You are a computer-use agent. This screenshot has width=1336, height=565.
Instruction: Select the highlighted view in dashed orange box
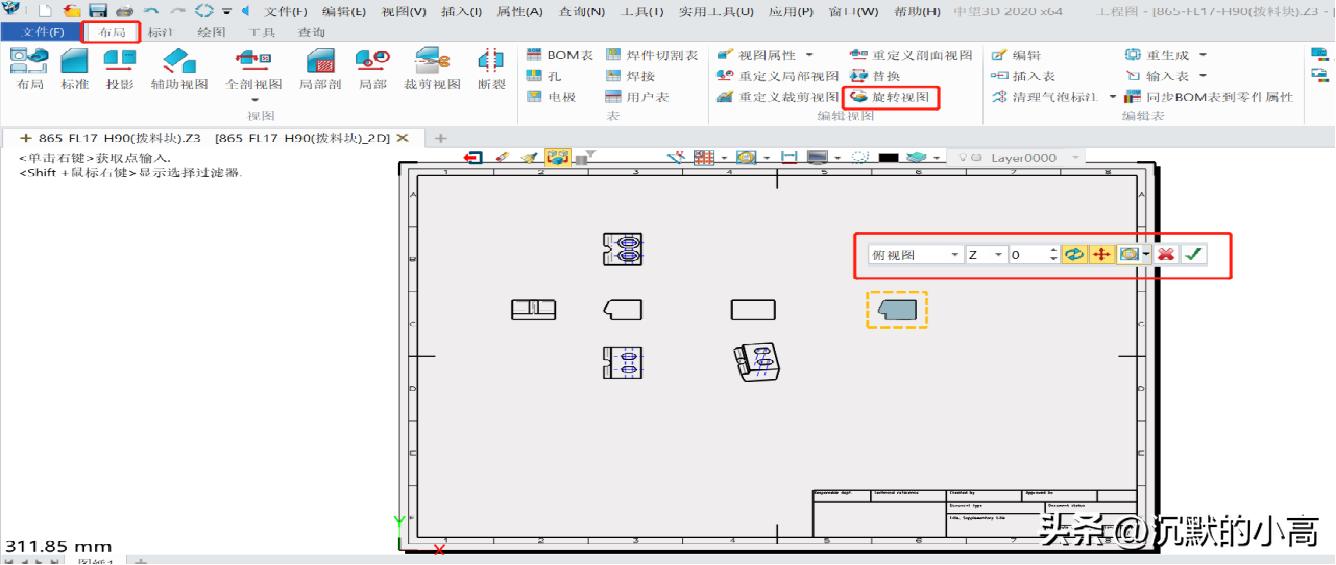pos(897,310)
